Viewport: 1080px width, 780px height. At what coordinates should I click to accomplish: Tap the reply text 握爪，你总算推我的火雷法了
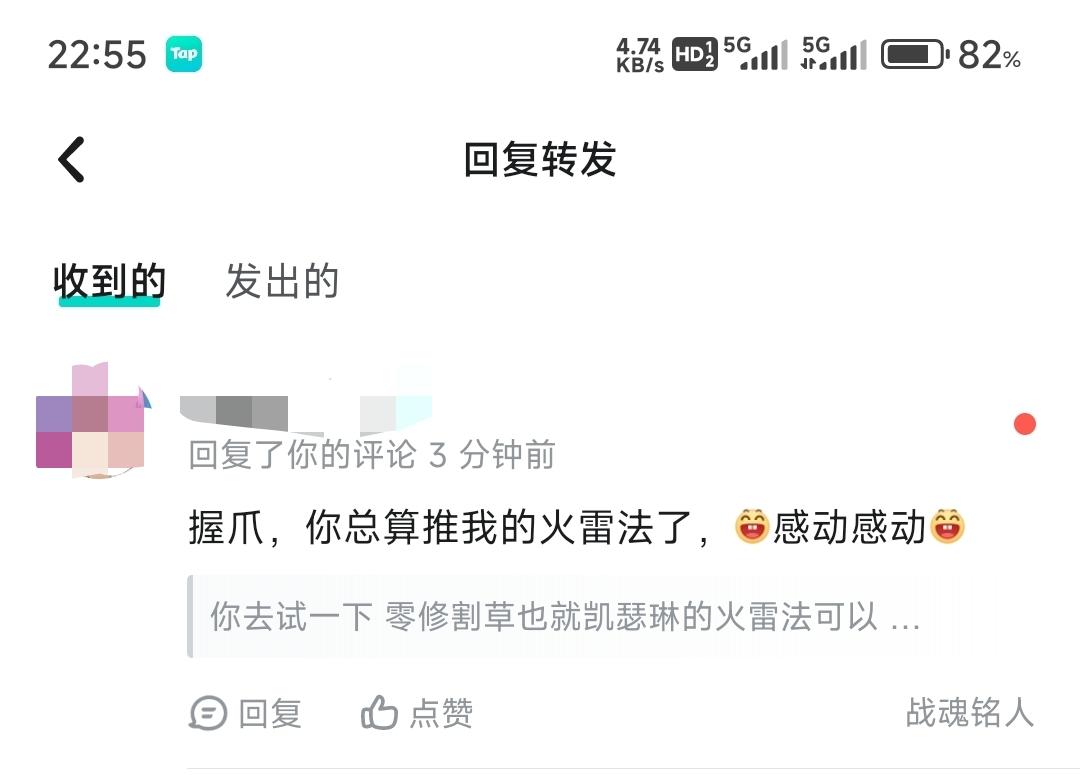[x=450, y=528]
